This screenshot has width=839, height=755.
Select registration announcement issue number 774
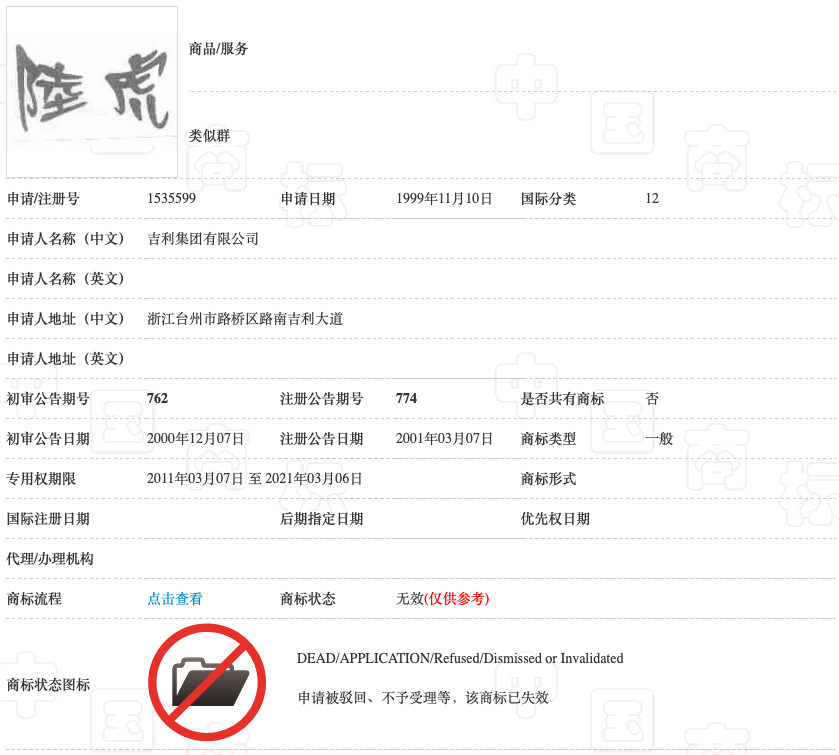pyautogui.click(x=406, y=399)
